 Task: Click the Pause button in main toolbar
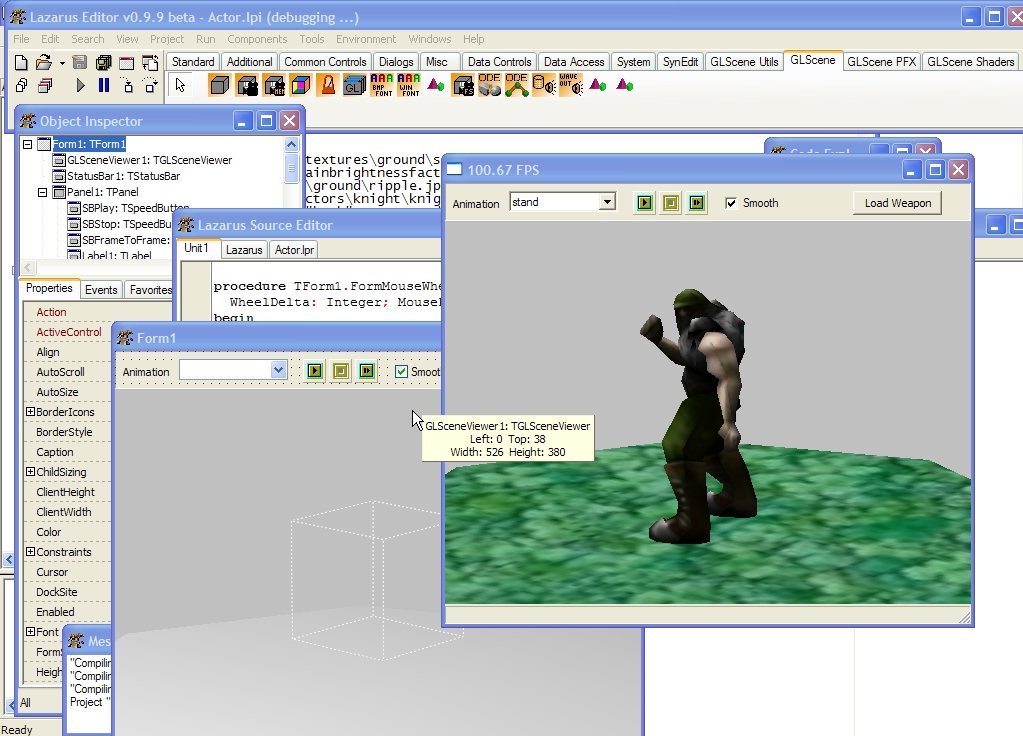tap(103, 85)
